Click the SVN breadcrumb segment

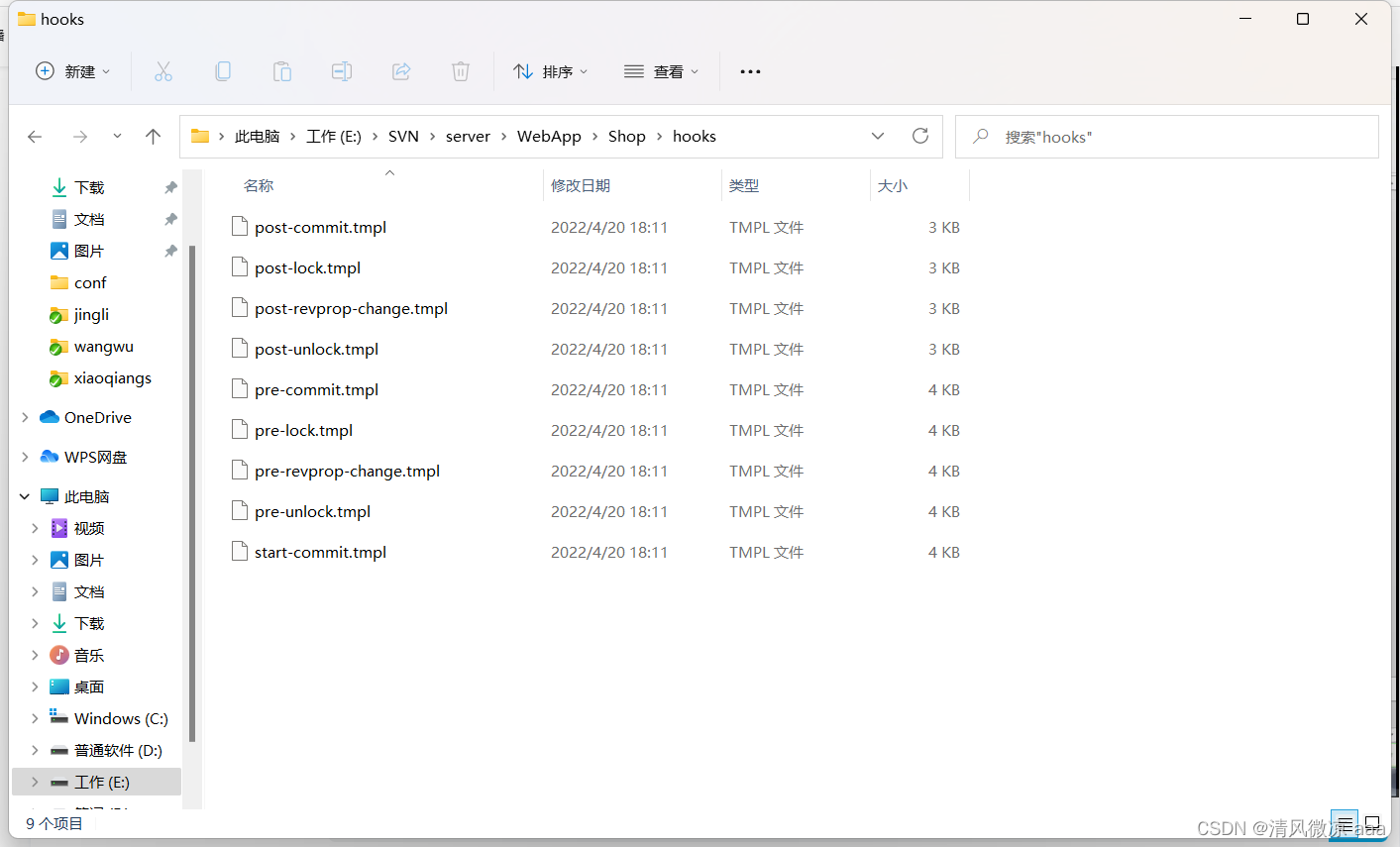pos(403,137)
